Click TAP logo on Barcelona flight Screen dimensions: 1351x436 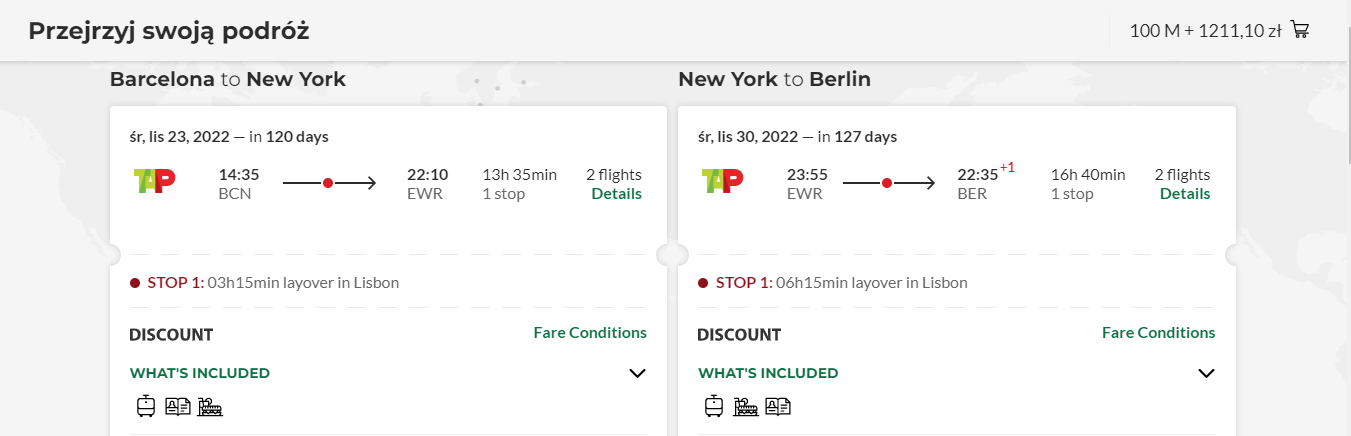[154, 181]
